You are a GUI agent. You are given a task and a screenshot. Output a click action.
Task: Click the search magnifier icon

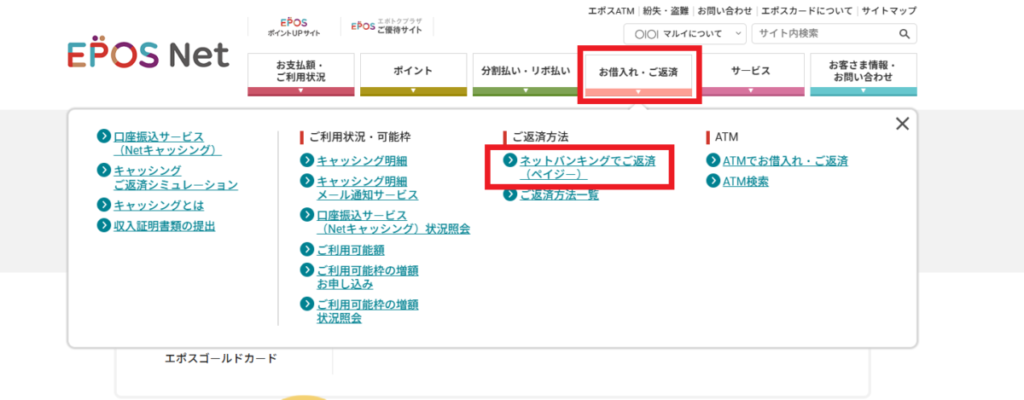[x=904, y=34]
